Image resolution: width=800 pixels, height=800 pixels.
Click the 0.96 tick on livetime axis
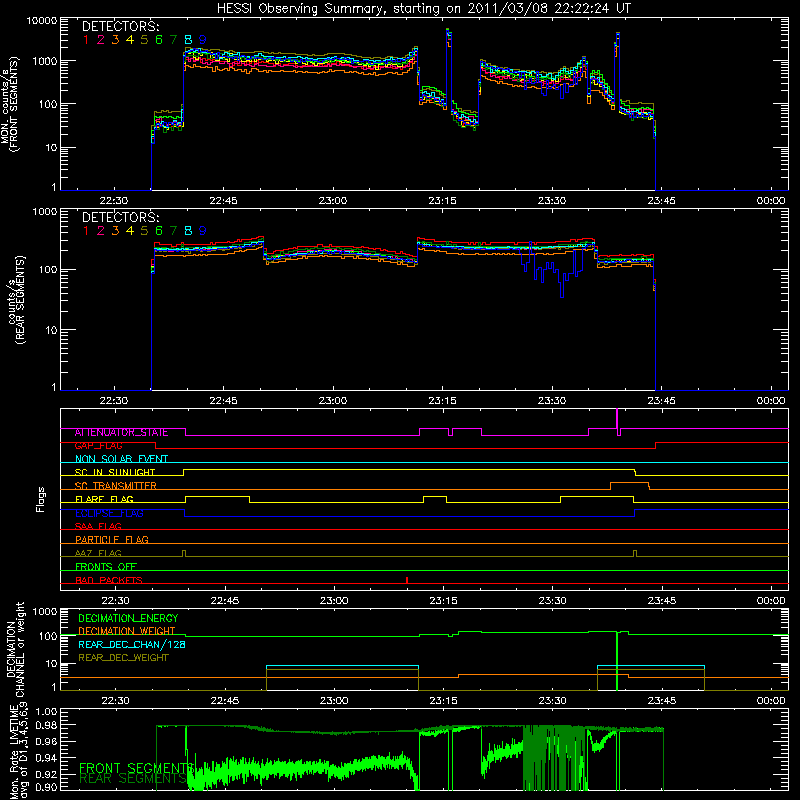(x=47, y=741)
